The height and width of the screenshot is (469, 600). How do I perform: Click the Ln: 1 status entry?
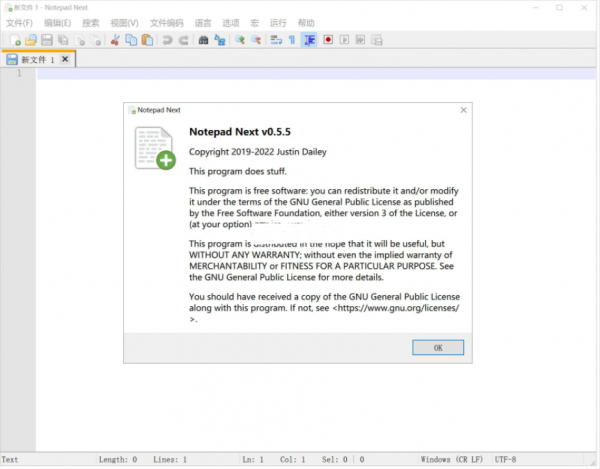point(253,459)
